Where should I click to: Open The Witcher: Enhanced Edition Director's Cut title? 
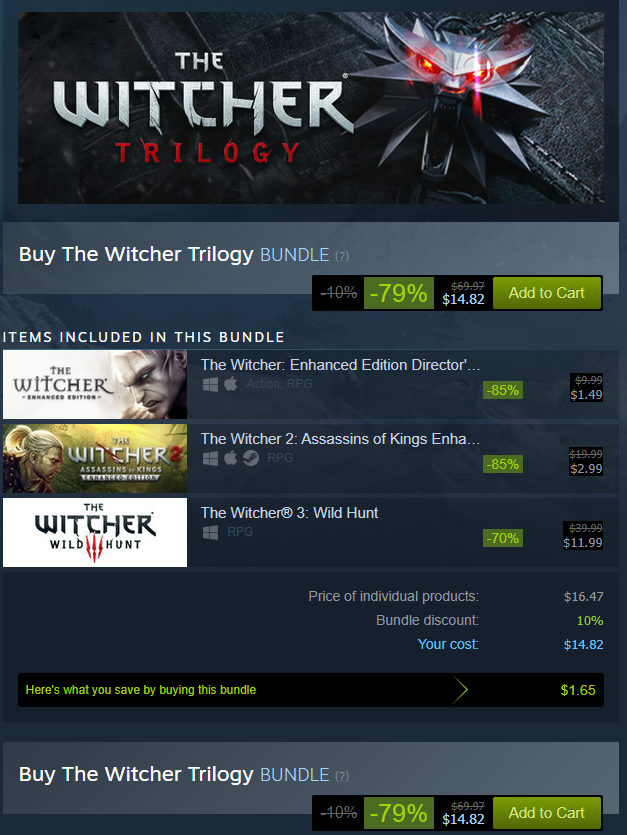tap(340, 365)
